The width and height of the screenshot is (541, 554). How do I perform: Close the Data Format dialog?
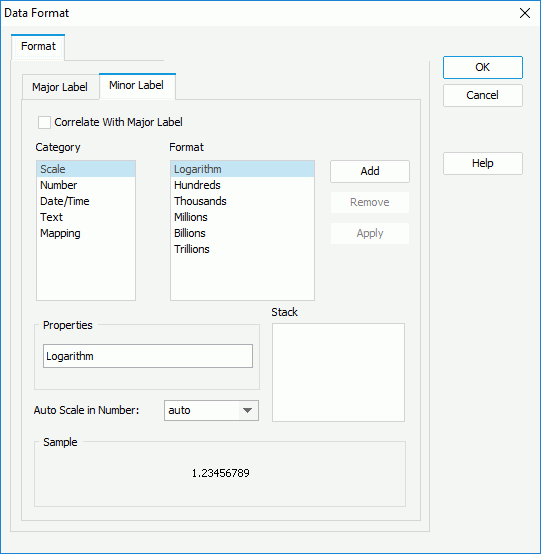point(525,13)
